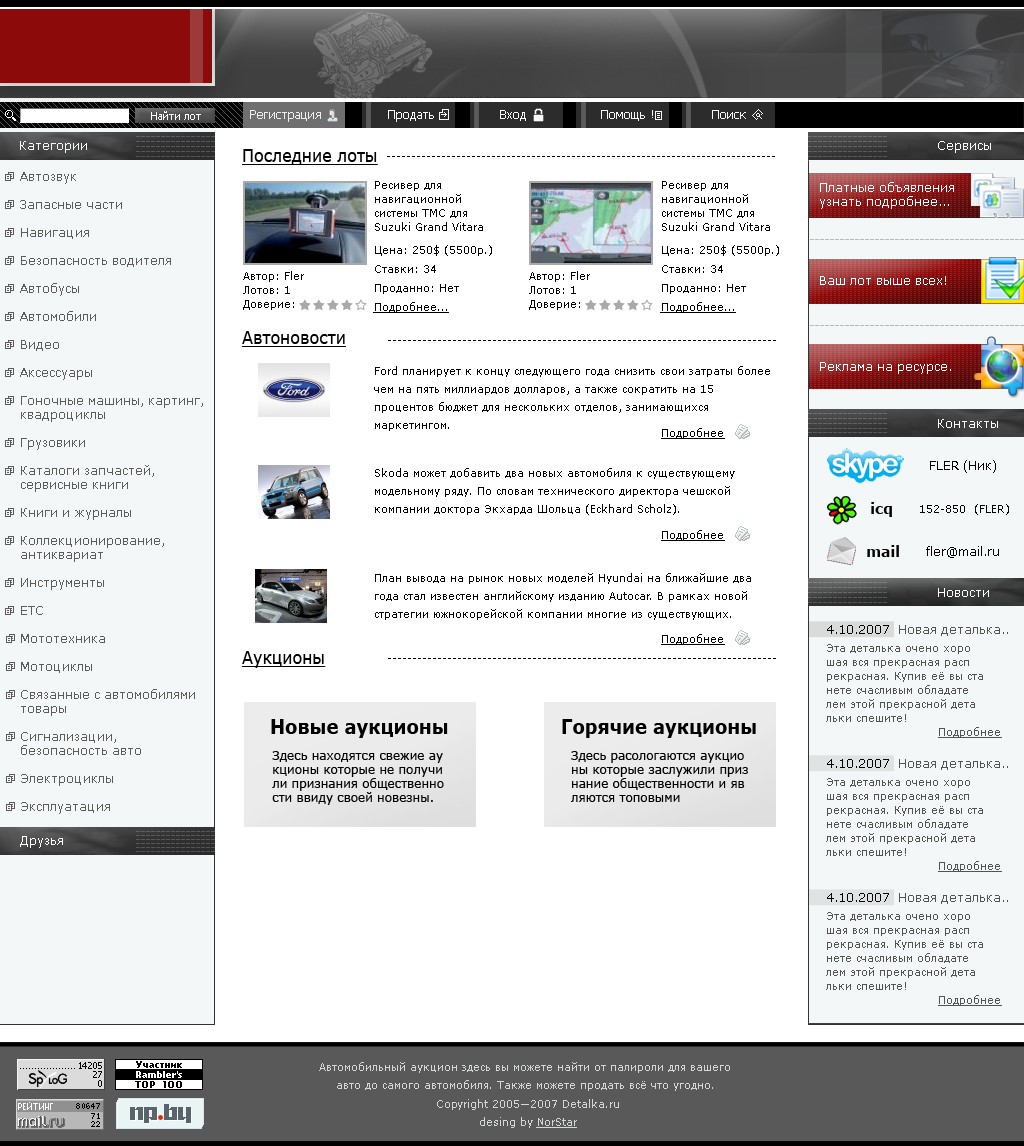
Task: Click the NorStar link in the footer
Action: click(556, 1122)
